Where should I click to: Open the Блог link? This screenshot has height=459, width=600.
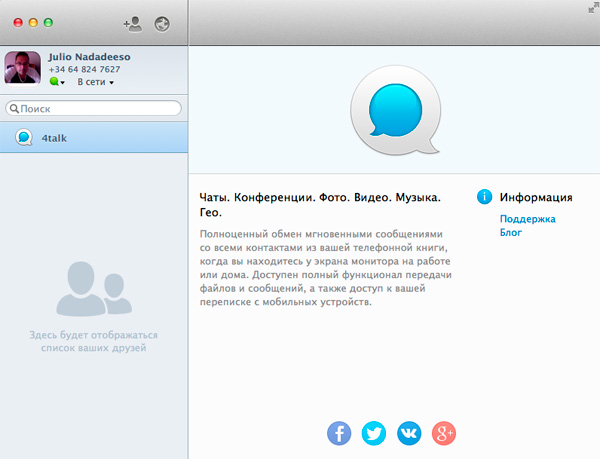510,232
